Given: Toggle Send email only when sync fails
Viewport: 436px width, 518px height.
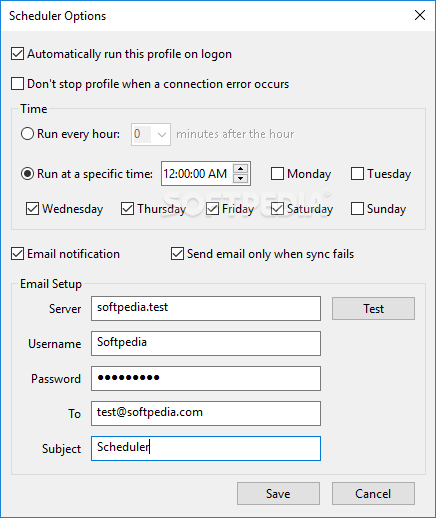Looking at the screenshot, I should (x=177, y=254).
